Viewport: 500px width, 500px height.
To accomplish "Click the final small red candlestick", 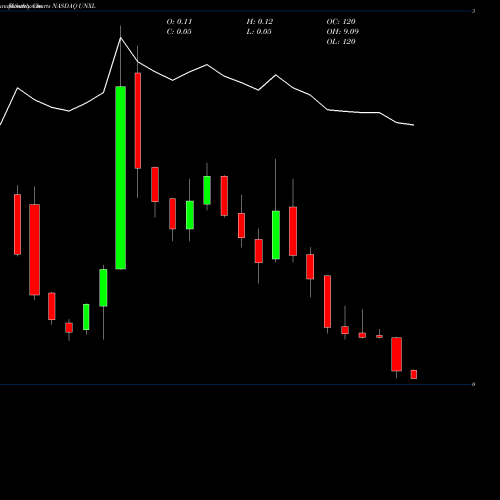I will 414,374.
